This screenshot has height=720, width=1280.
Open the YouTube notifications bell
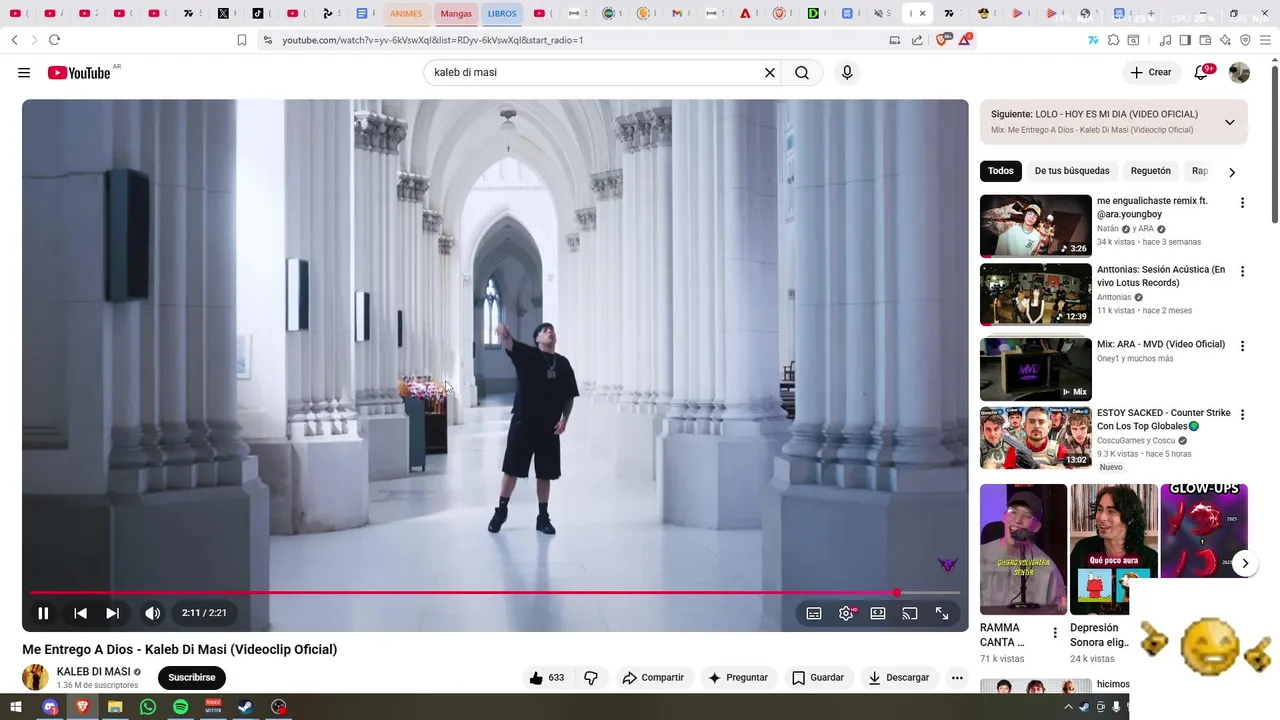[x=1202, y=72]
